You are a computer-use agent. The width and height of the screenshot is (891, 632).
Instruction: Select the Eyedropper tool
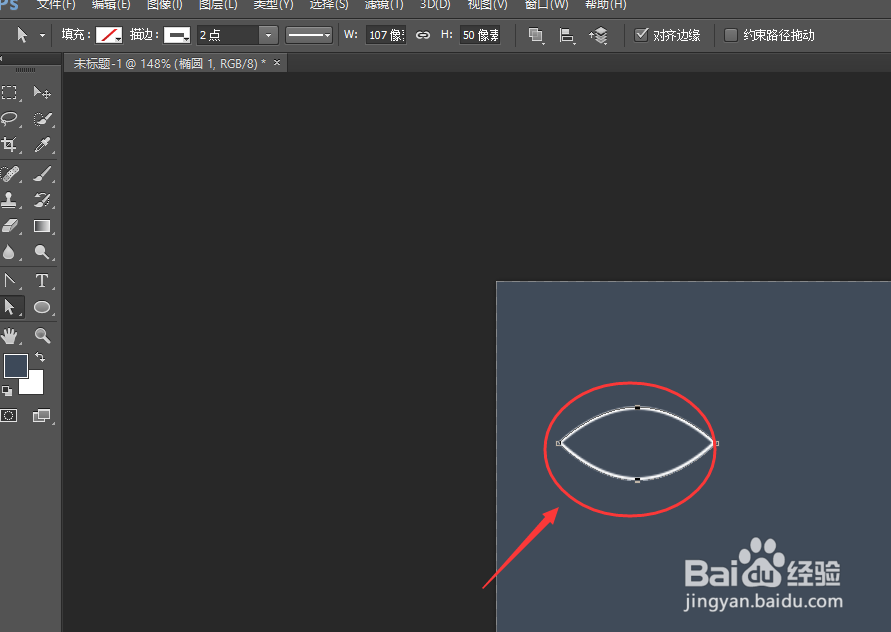click(43, 145)
